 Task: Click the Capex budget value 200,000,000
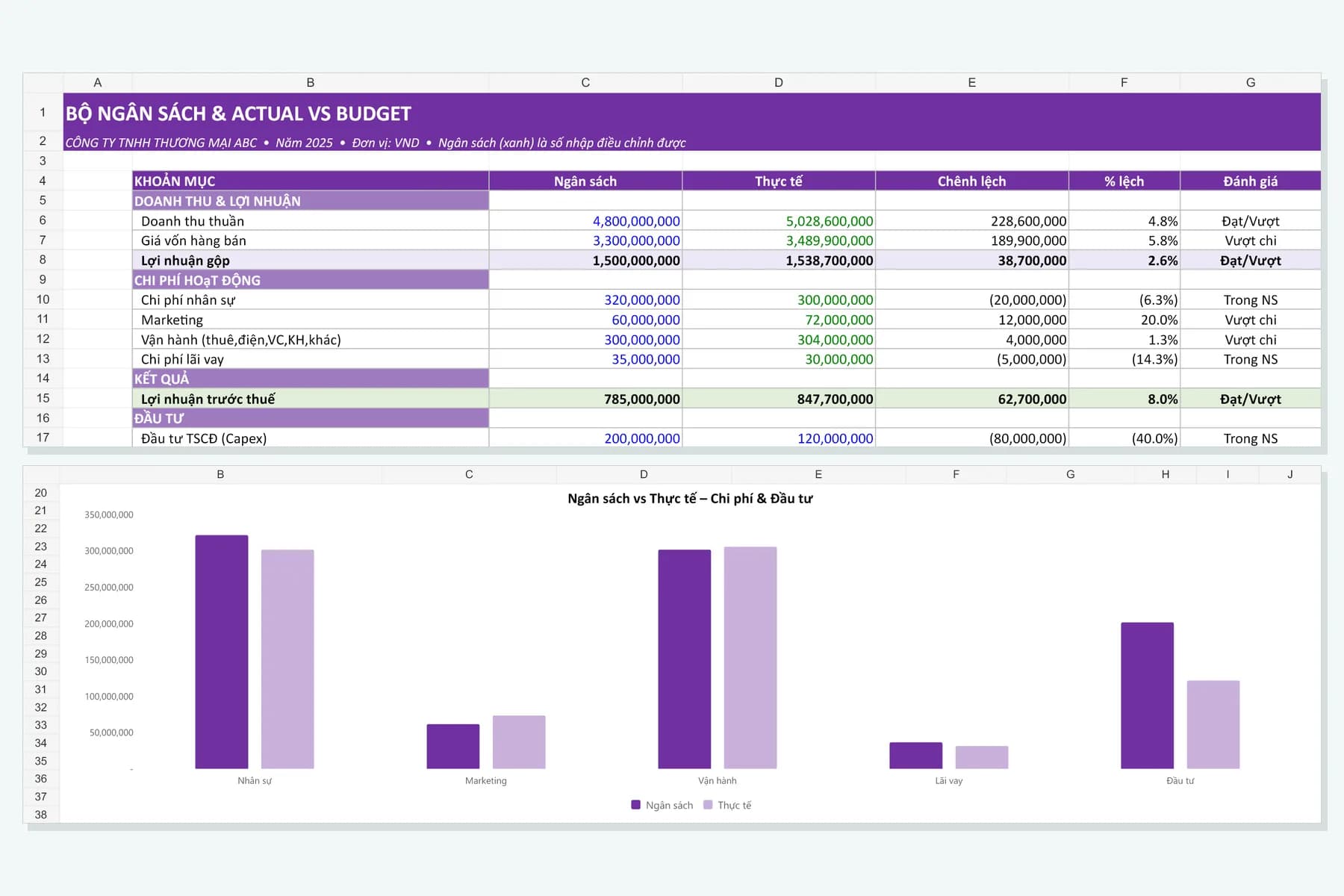(x=585, y=438)
